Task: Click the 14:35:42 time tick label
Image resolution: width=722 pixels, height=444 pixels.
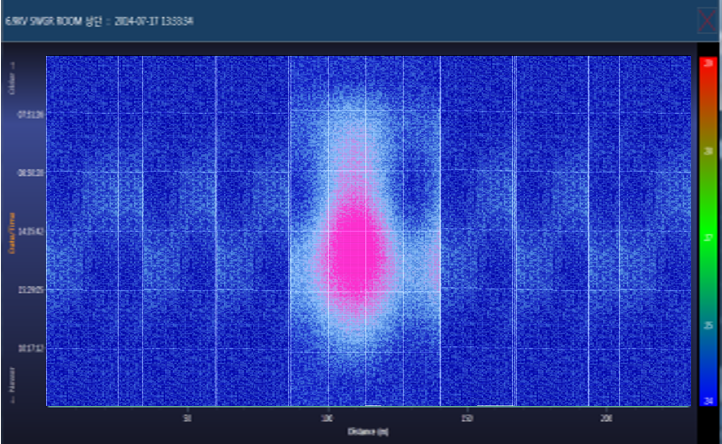Action: tap(28, 230)
